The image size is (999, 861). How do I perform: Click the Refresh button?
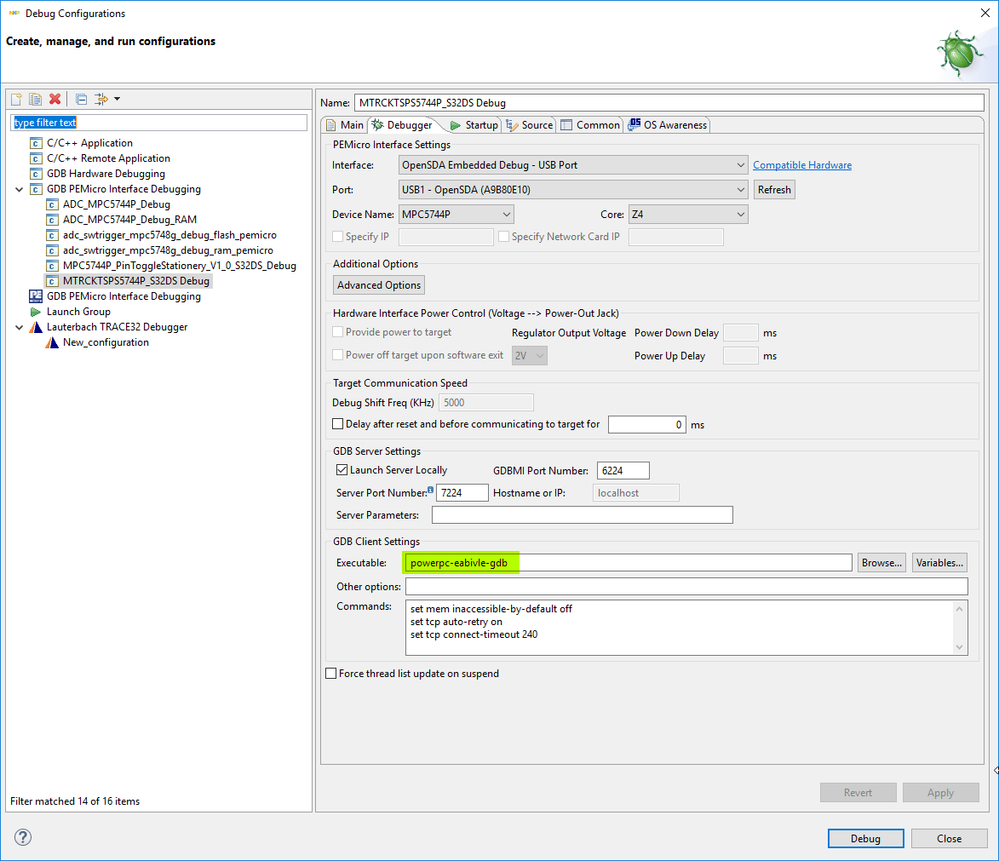pos(774,189)
